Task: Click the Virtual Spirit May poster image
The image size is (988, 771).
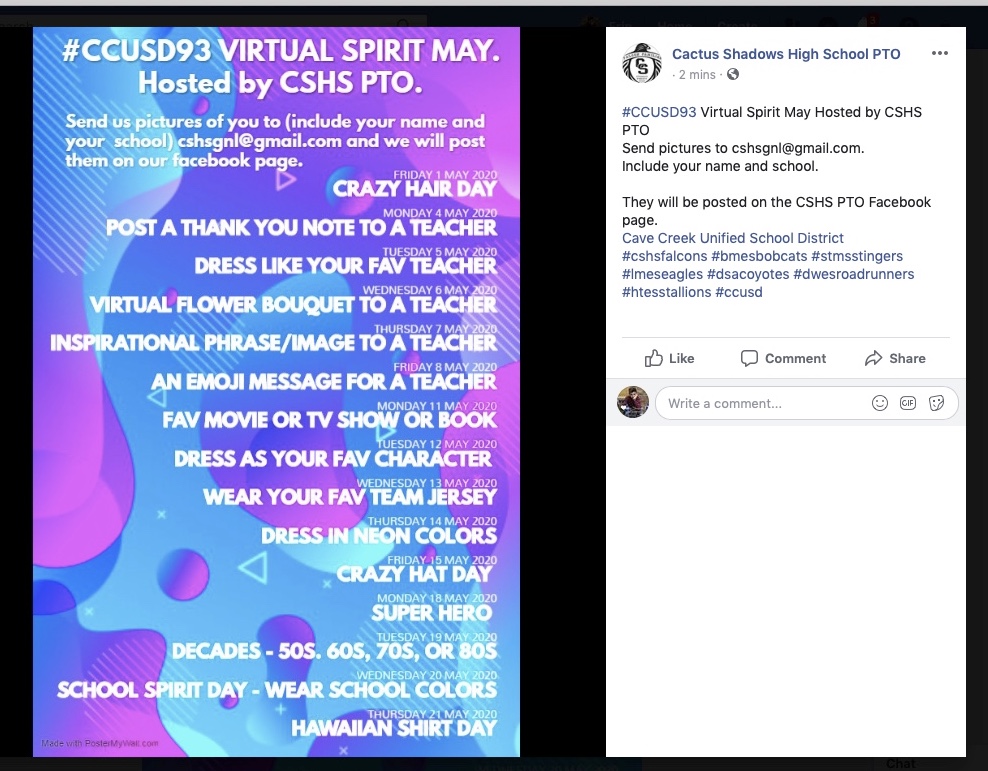Action: point(277,392)
